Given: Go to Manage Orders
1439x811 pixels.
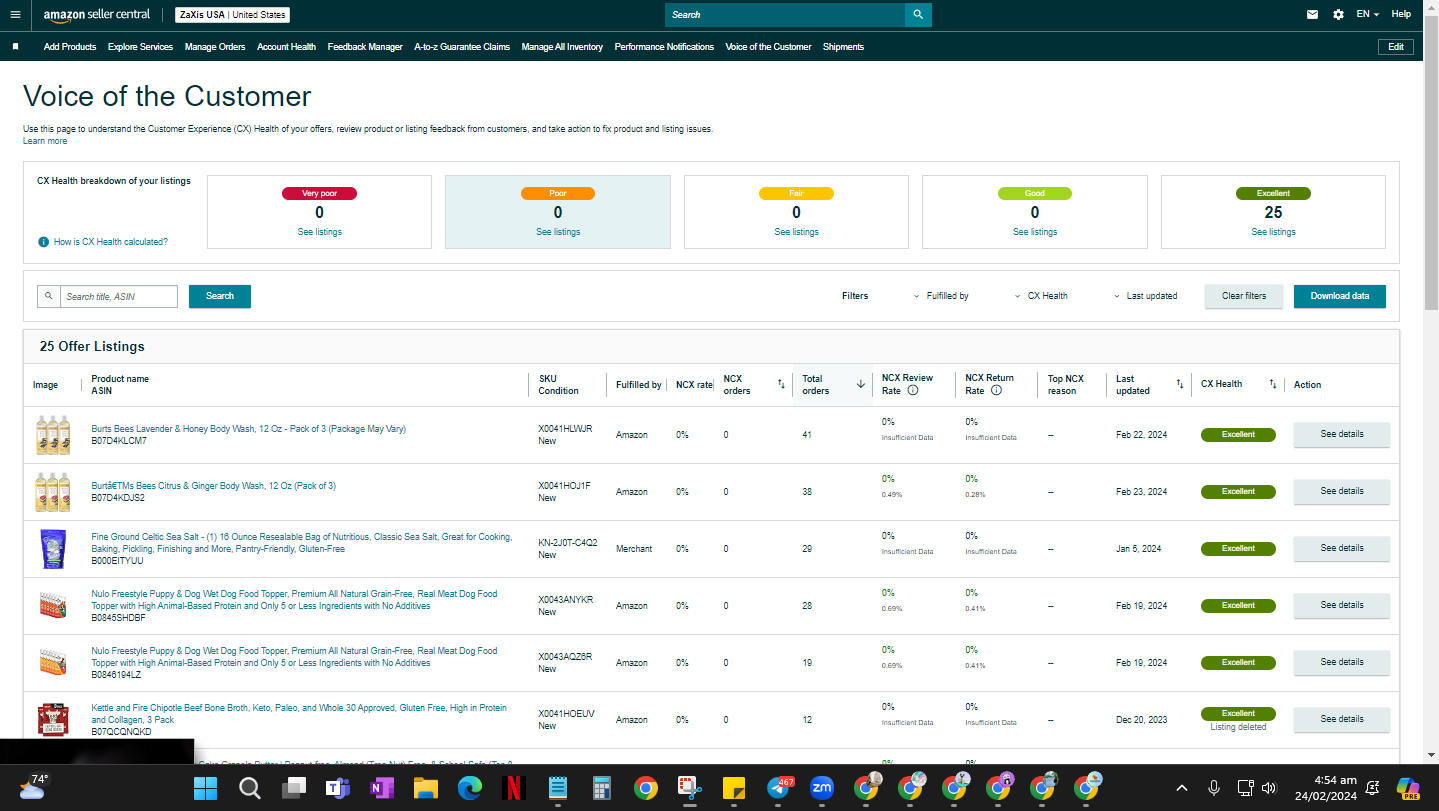Looking at the screenshot, I should click(215, 47).
